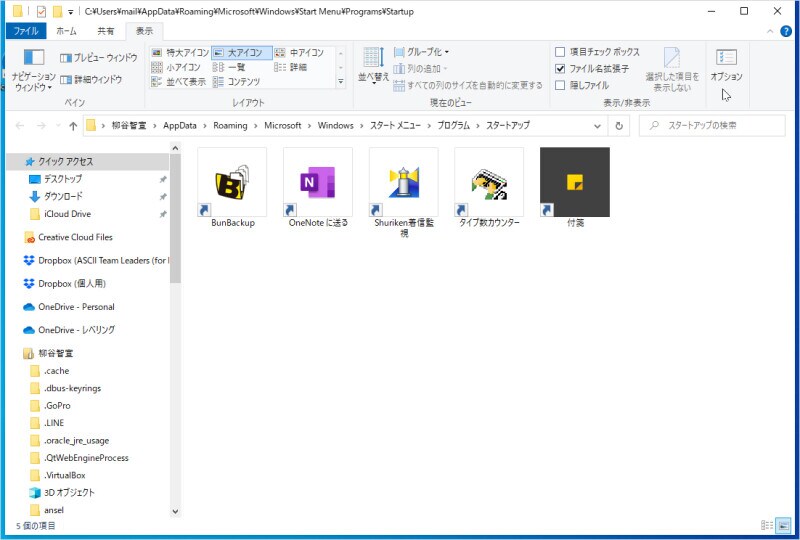Open the BunBackup shortcut icon

tap(232, 182)
